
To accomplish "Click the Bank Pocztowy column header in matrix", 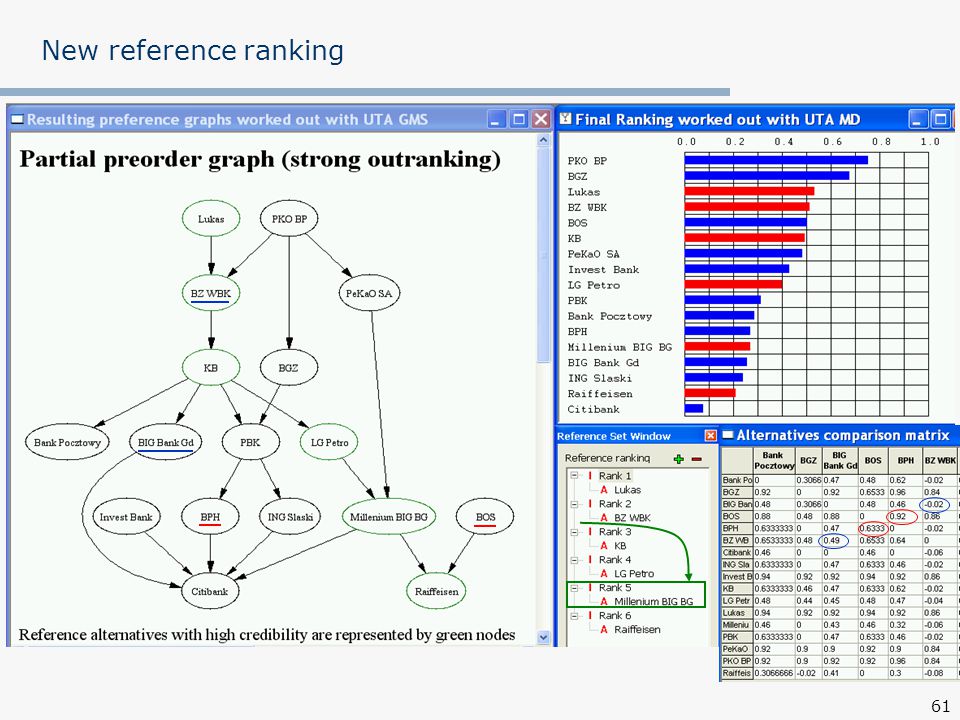I will (x=774, y=460).
